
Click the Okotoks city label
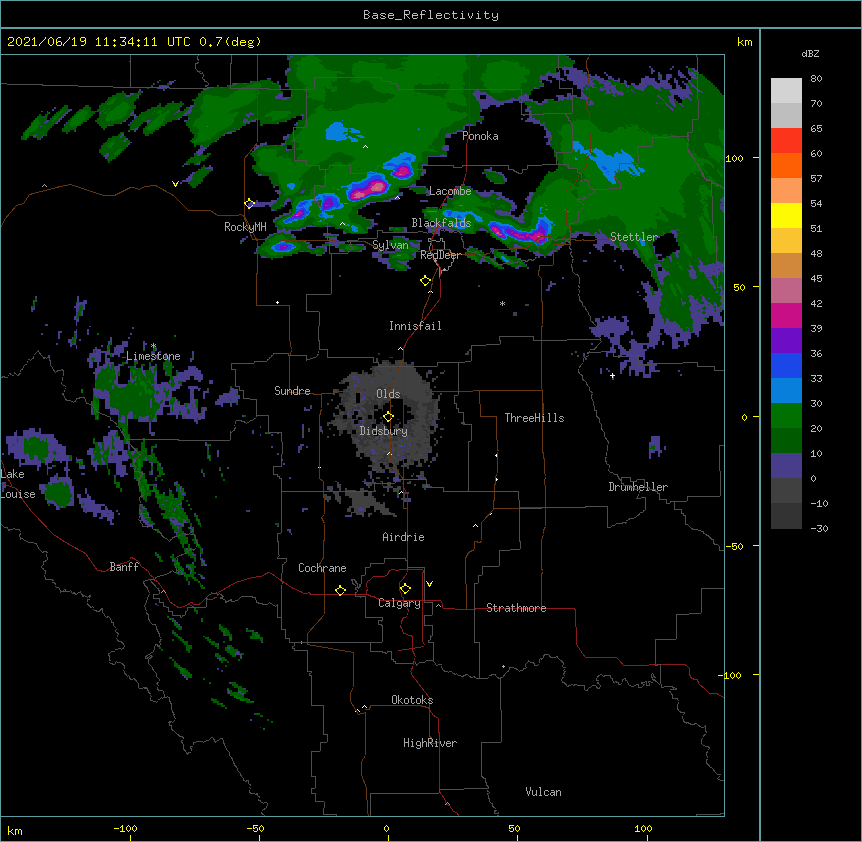coord(412,700)
